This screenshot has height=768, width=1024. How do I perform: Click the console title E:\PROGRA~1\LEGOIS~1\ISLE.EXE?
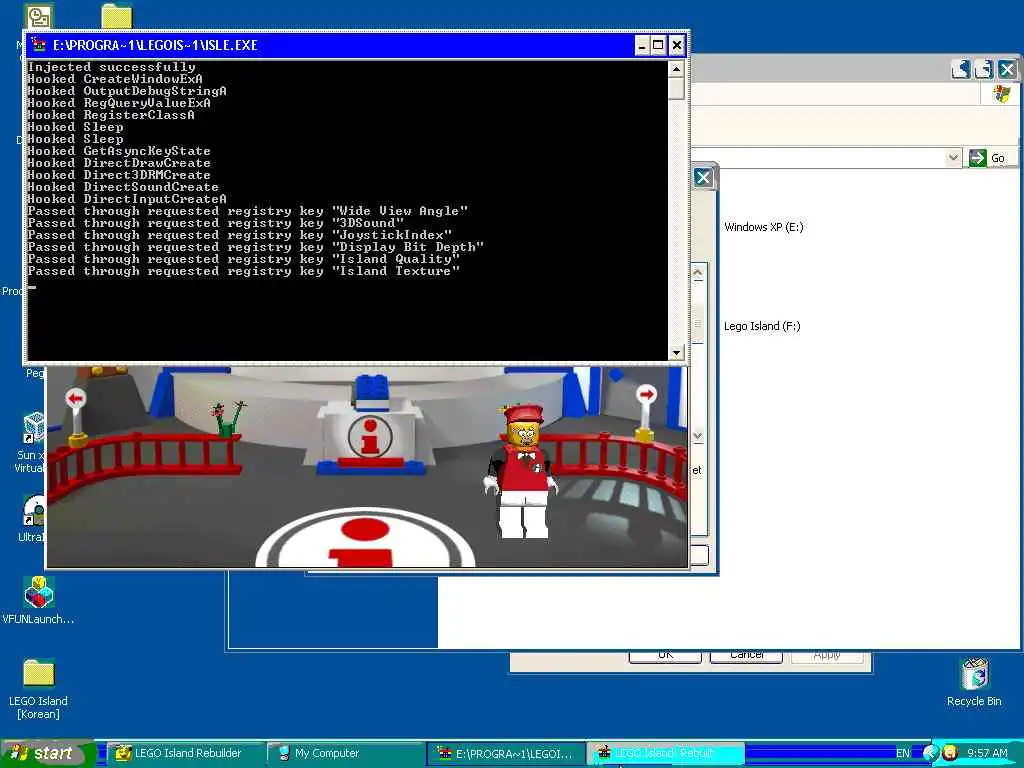click(x=155, y=45)
